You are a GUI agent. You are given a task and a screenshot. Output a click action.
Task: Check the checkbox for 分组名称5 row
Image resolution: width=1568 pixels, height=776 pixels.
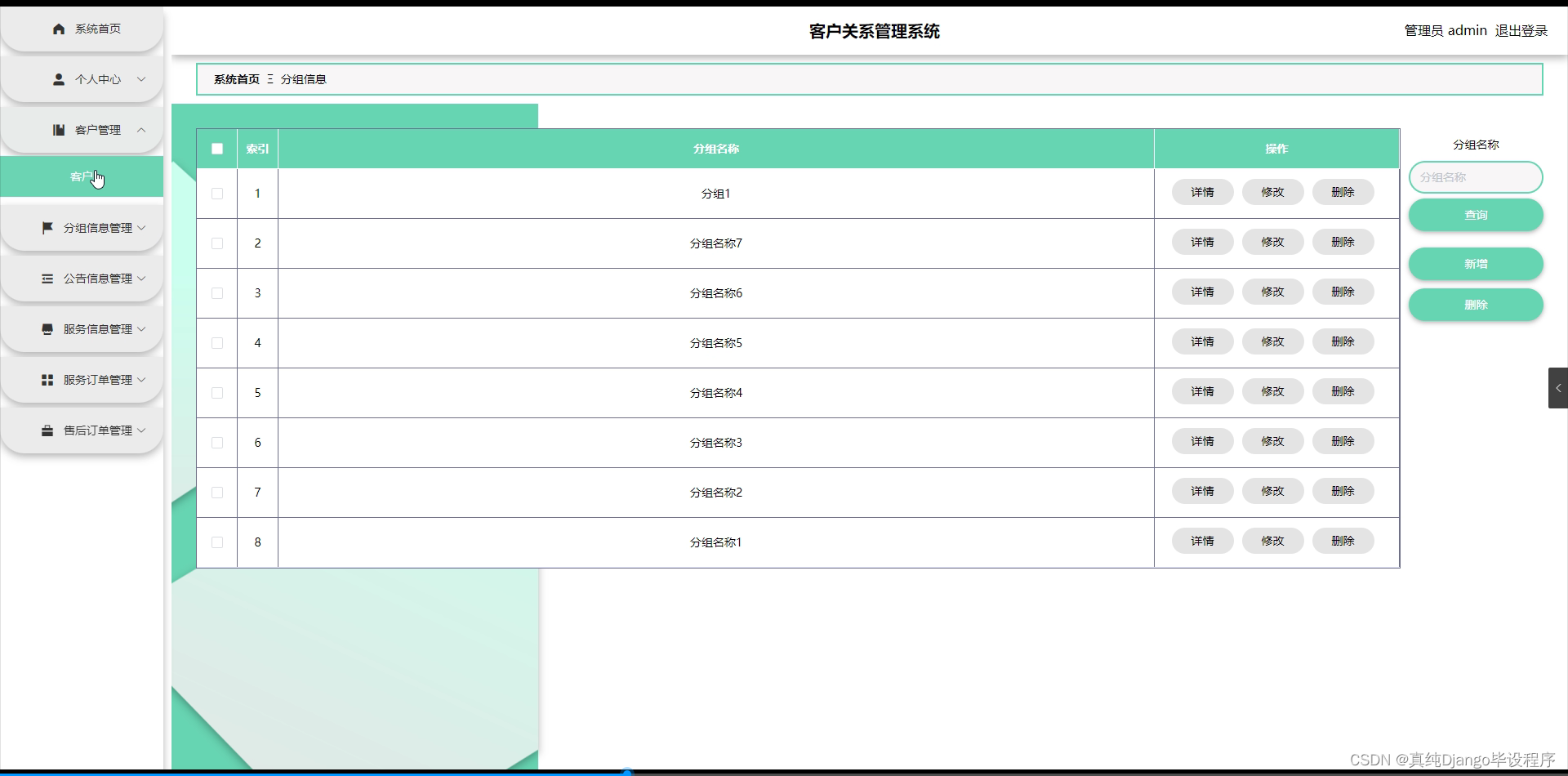click(x=216, y=343)
